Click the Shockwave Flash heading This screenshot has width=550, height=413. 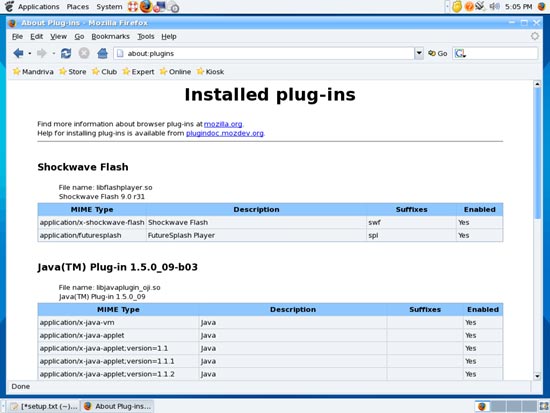coord(83,167)
